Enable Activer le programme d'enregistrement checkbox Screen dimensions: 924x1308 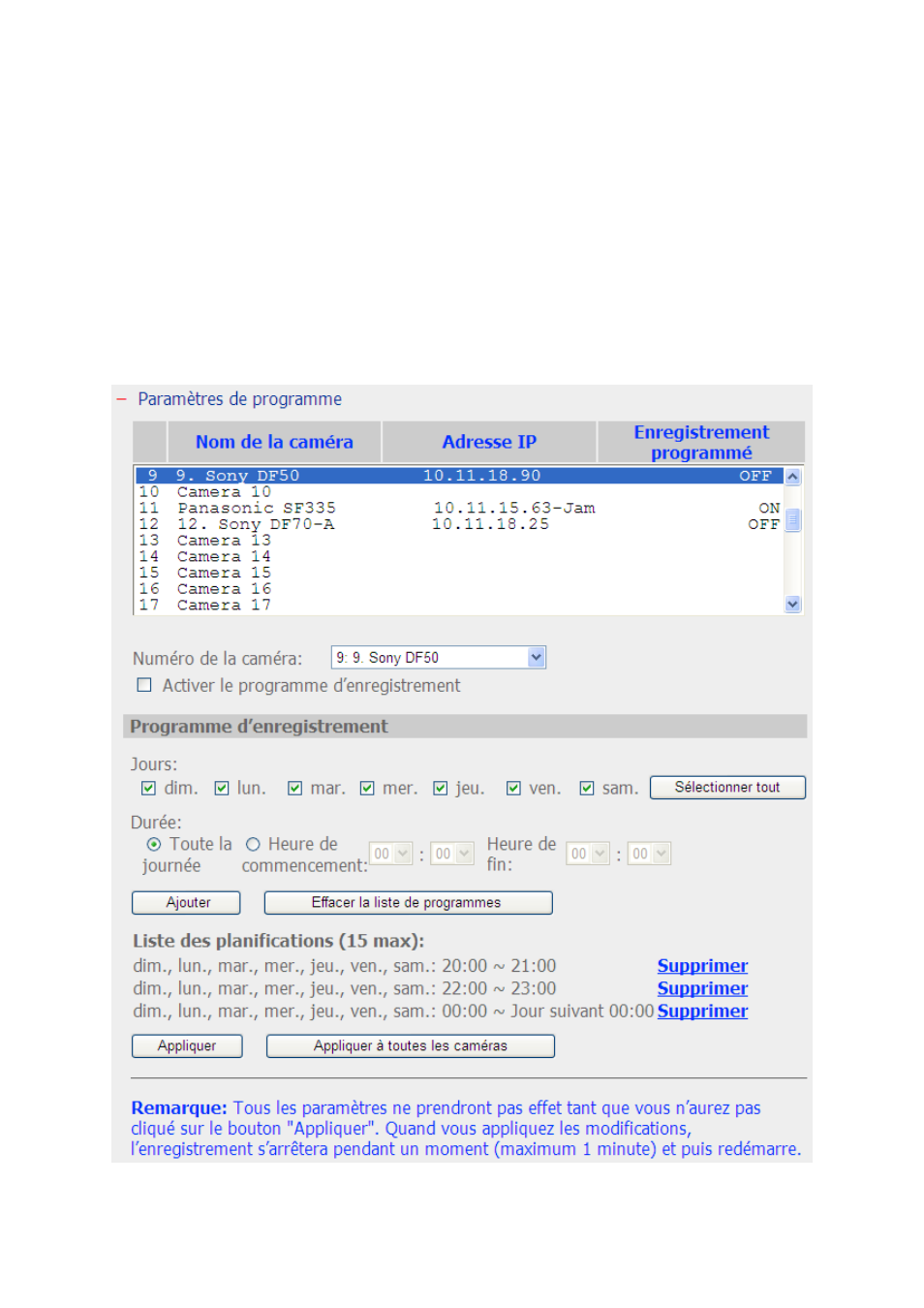point(144,685)
